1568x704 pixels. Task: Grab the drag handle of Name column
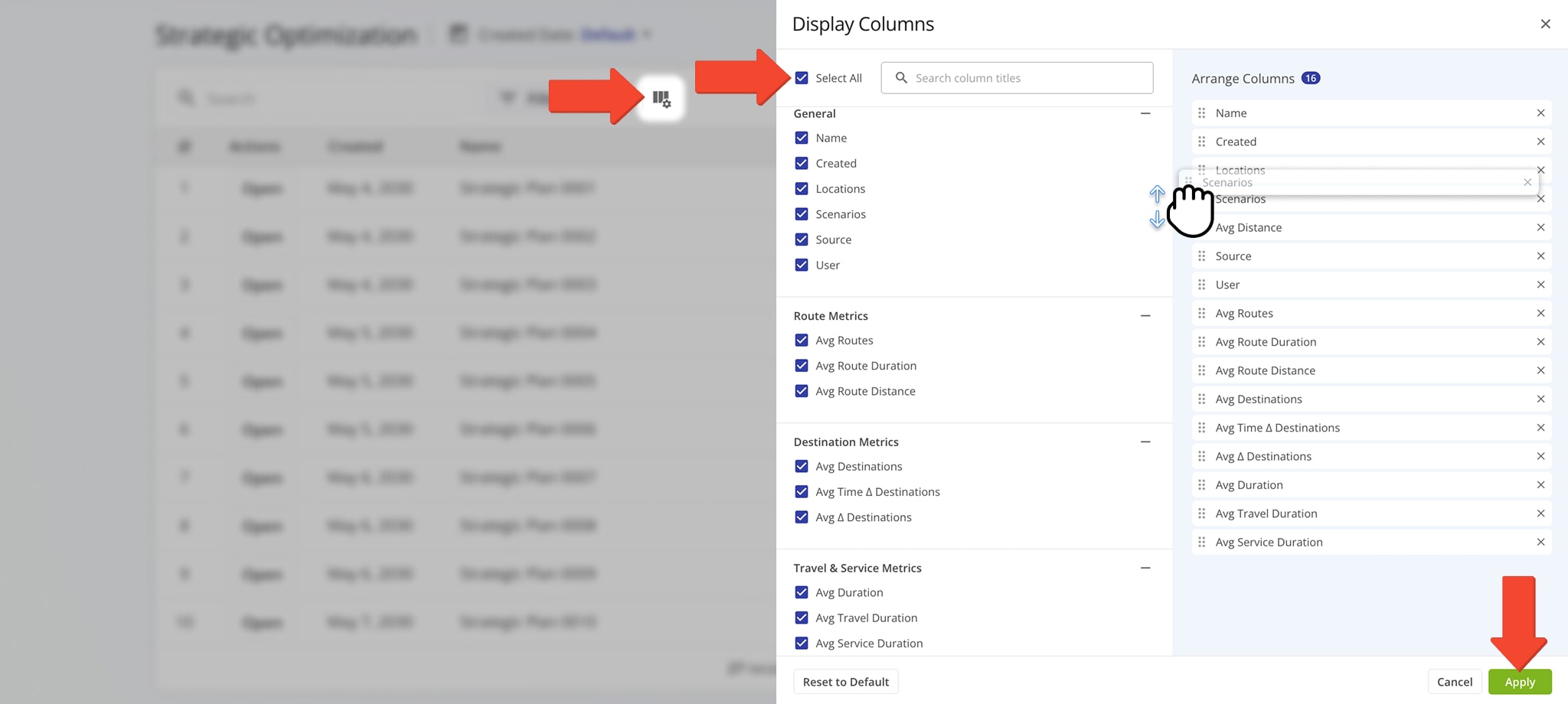(x=1201, y=113)
